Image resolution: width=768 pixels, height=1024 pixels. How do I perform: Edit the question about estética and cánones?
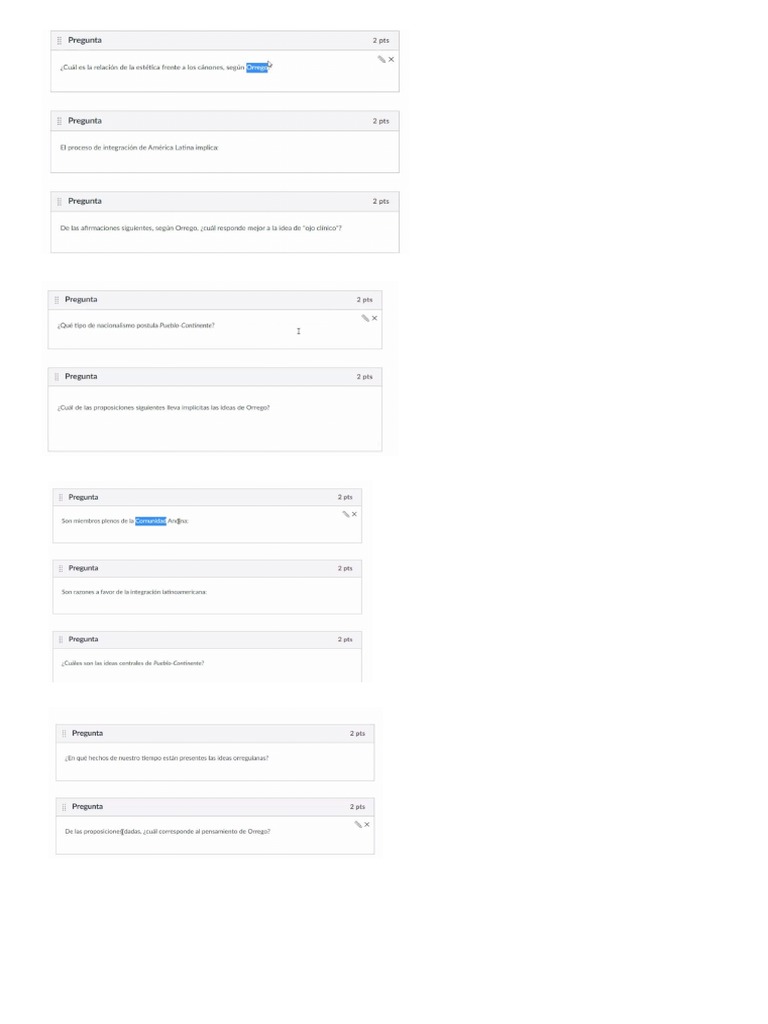coord(381,60)
